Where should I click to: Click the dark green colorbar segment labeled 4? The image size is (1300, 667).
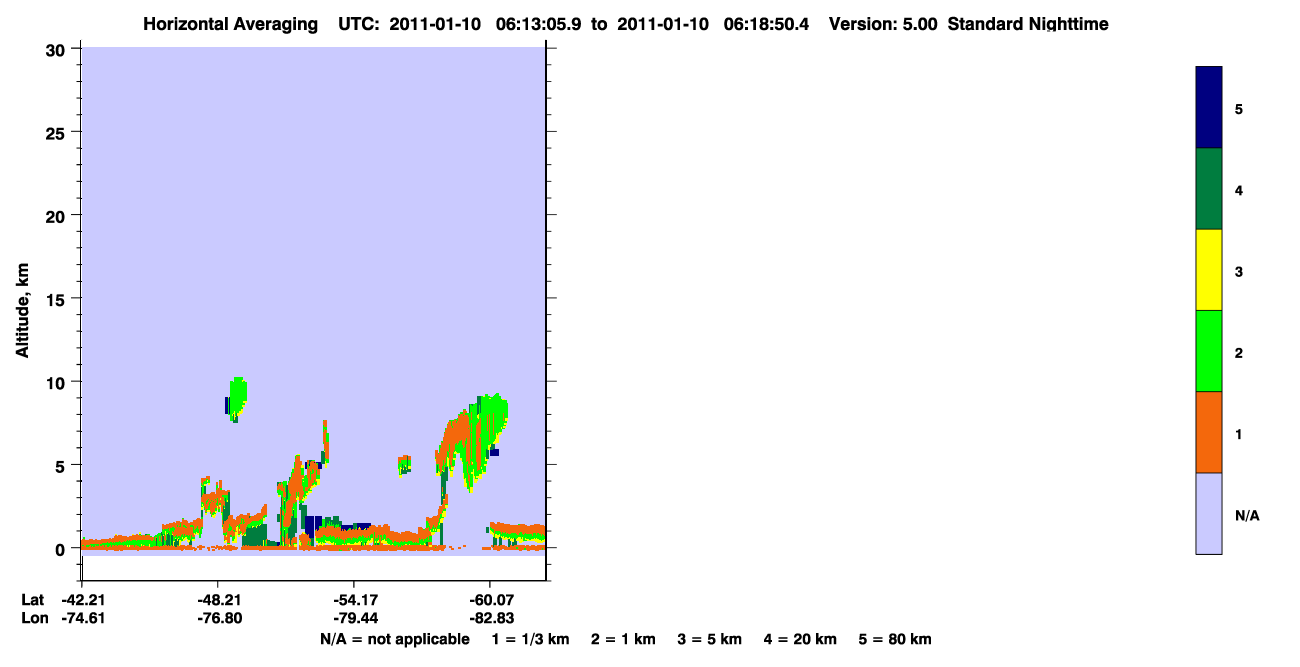[x=1209, y=189]
